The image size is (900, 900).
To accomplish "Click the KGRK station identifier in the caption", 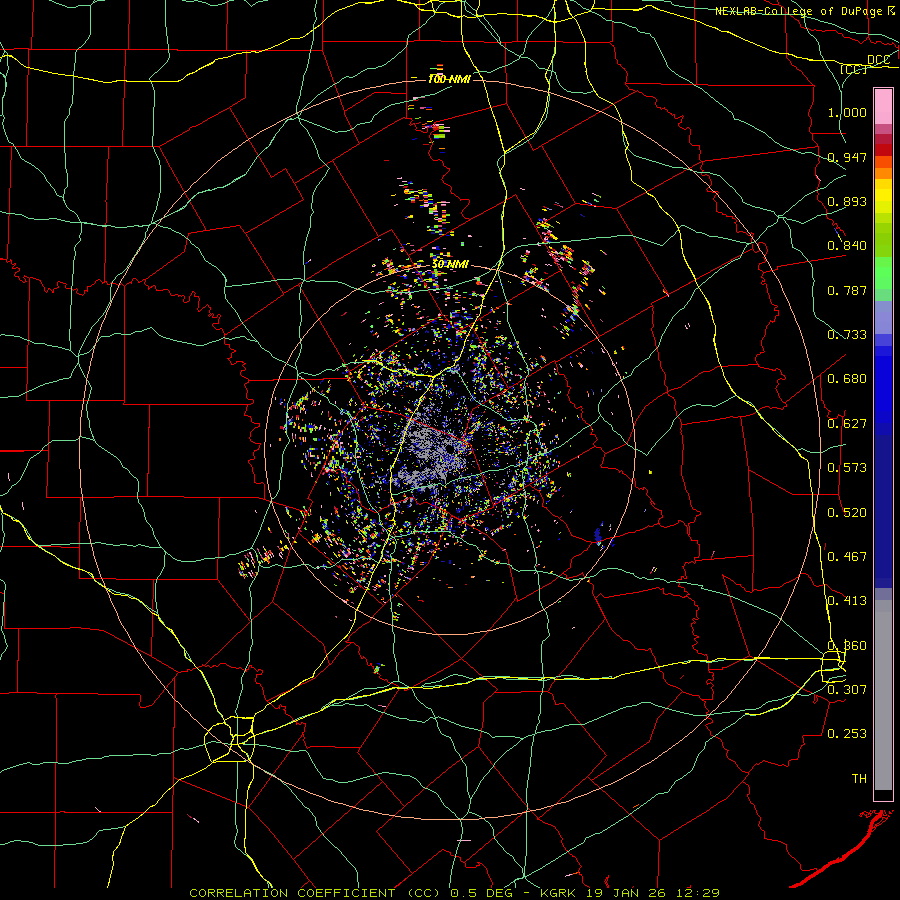I will tap(560, 893).
